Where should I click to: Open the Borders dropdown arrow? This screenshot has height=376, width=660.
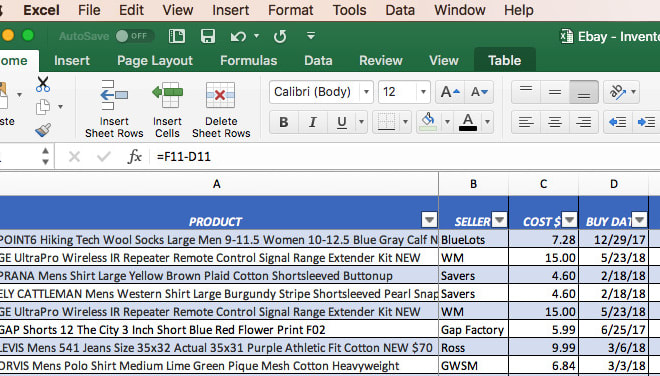[x=405, y=122]
